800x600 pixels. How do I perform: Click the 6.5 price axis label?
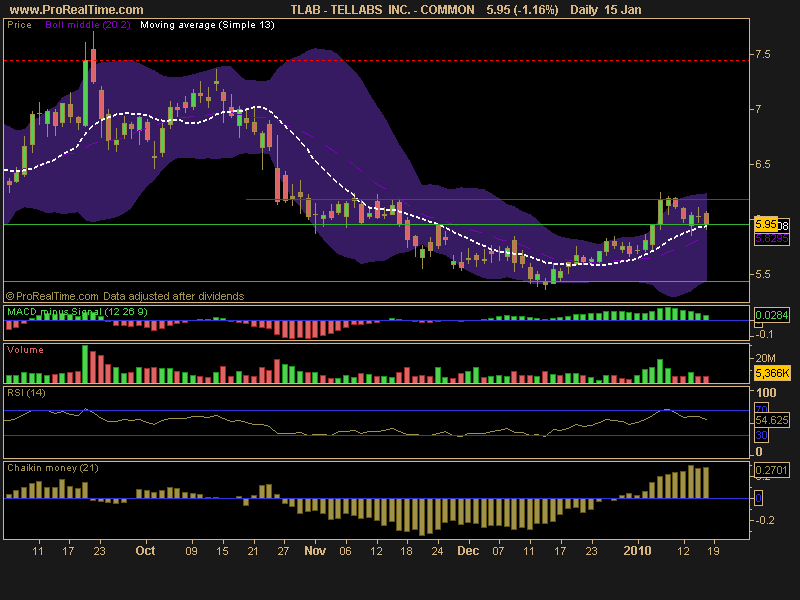pos(763,164)
